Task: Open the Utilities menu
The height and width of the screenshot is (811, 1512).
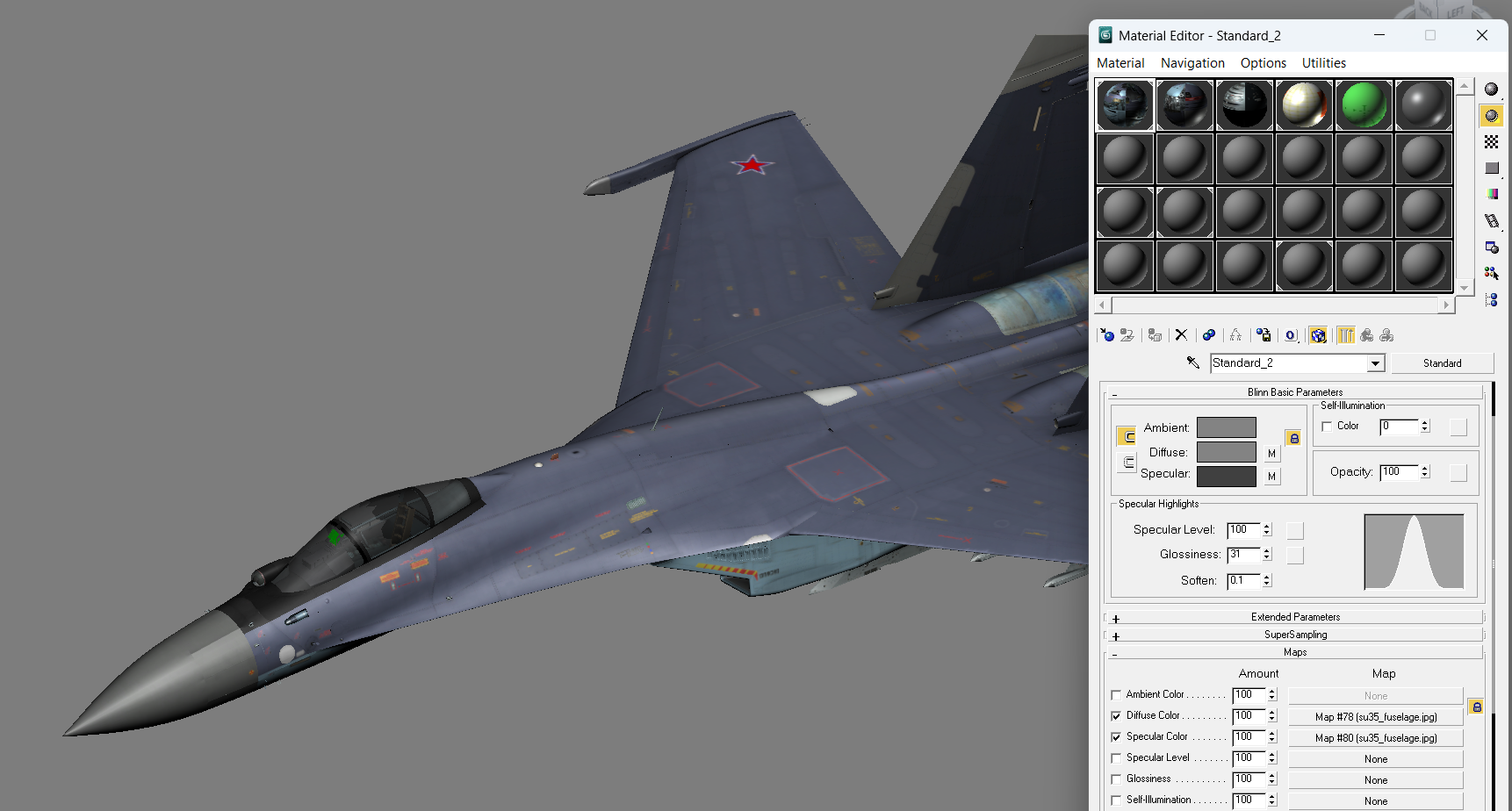Action: (x=1323, y=63)
